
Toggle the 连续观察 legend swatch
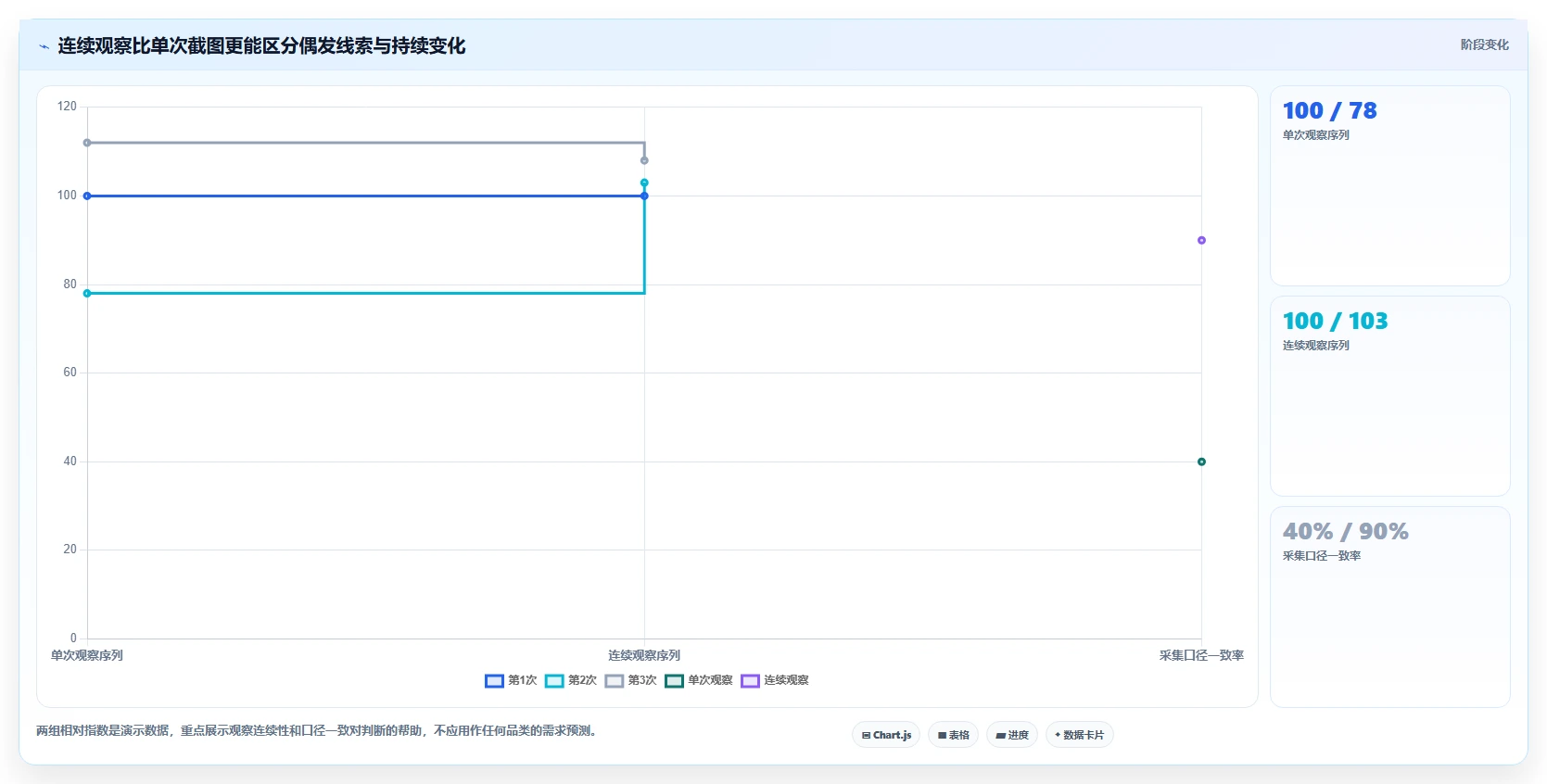[751, 681]
